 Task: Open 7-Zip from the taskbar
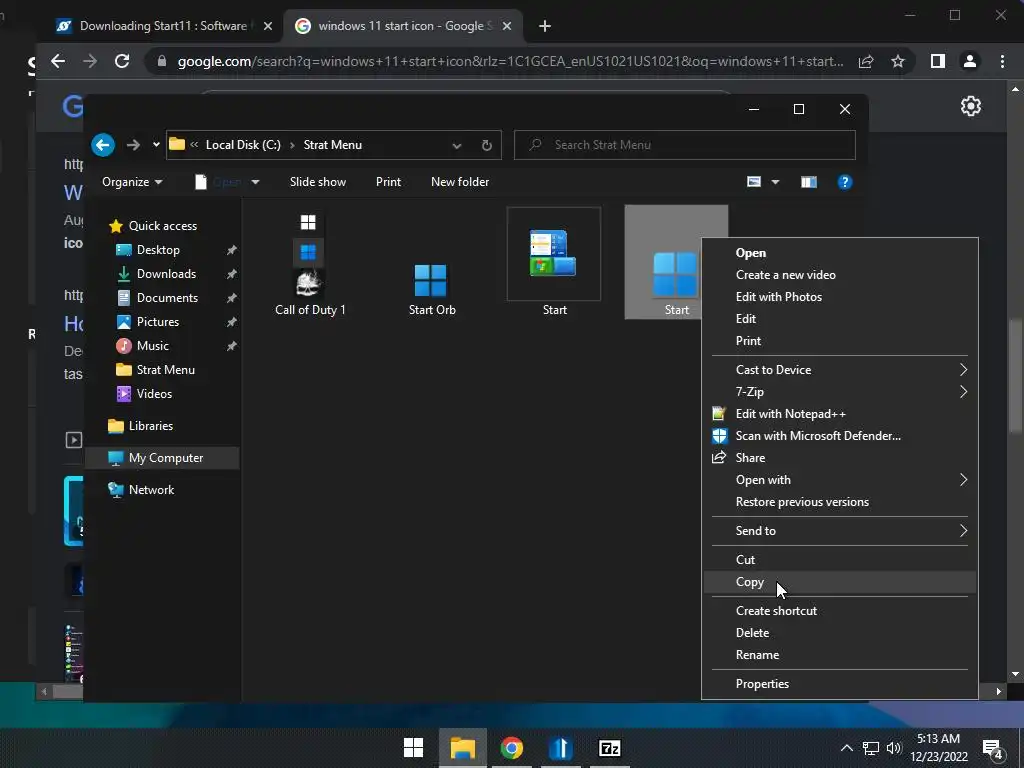coord(609,748)
